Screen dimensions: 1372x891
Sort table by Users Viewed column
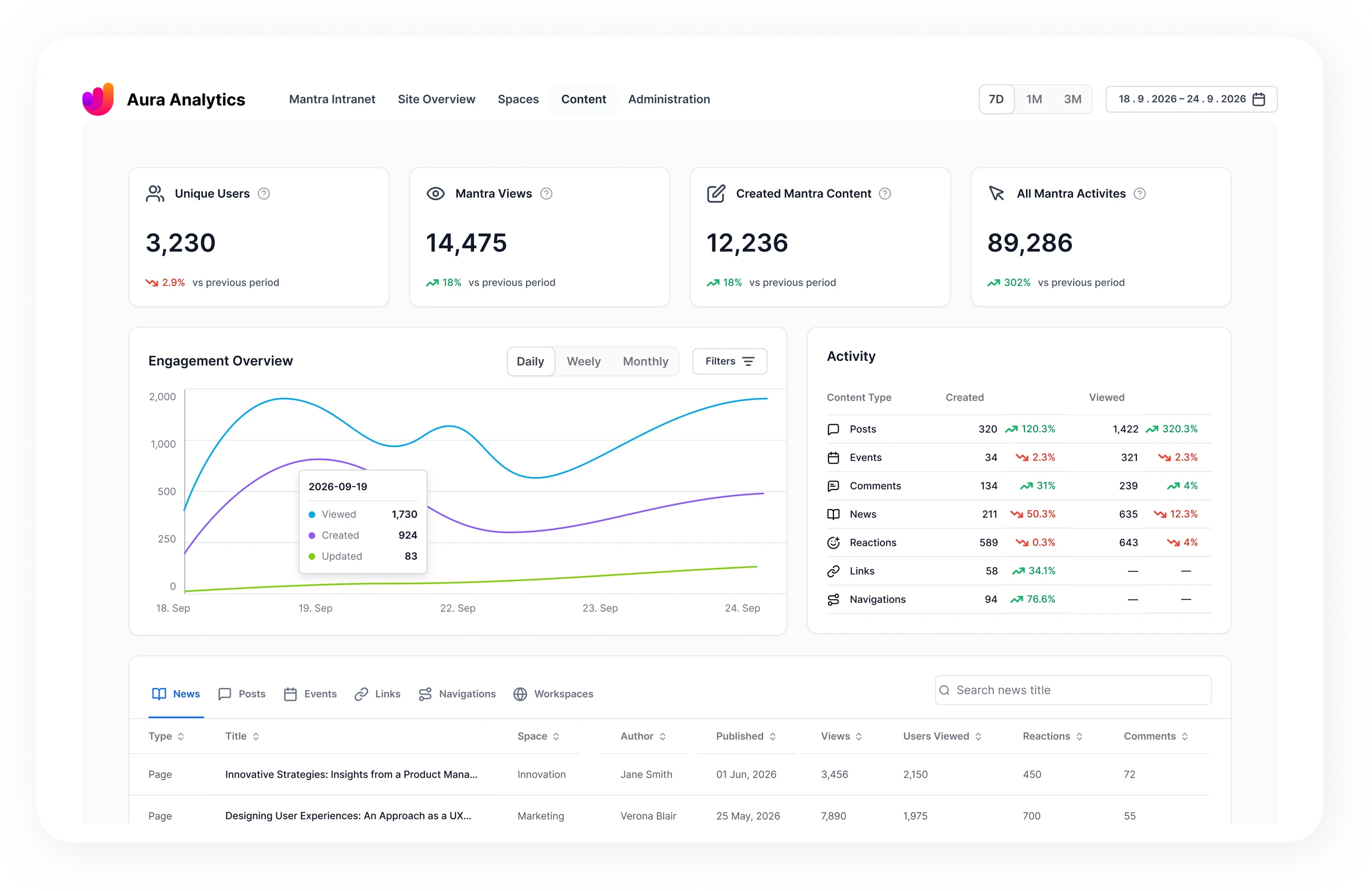[x=942, y=737]
